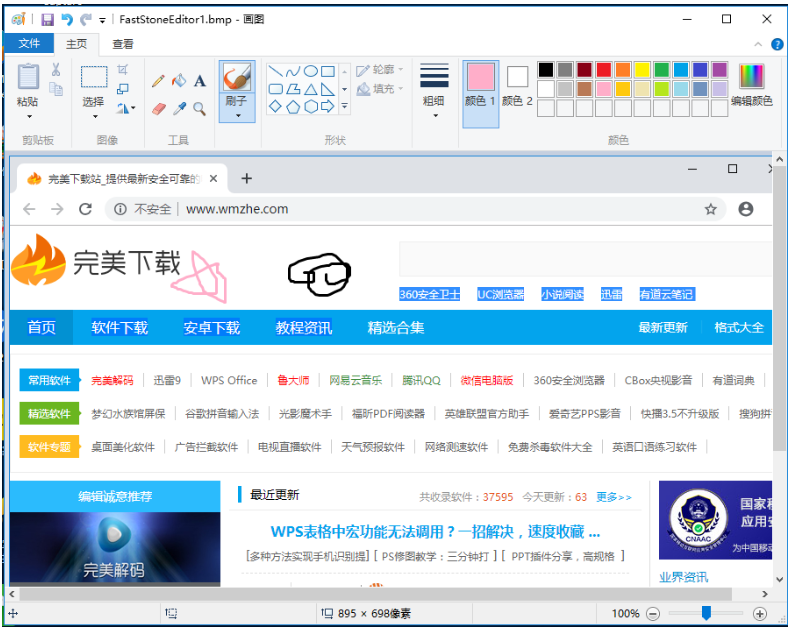The image size is (790, 630).
Task: Pick the purple color swatch
Action: click(719, 70)
